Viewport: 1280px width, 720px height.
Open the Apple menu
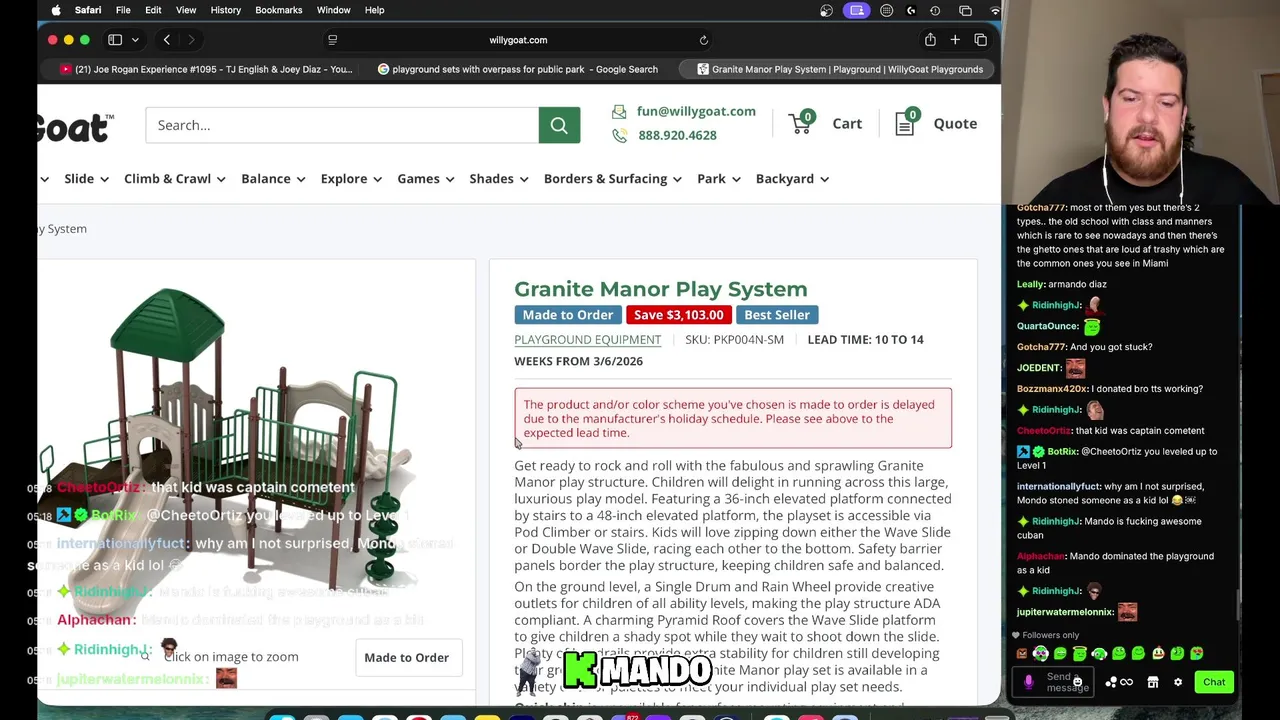56,10
